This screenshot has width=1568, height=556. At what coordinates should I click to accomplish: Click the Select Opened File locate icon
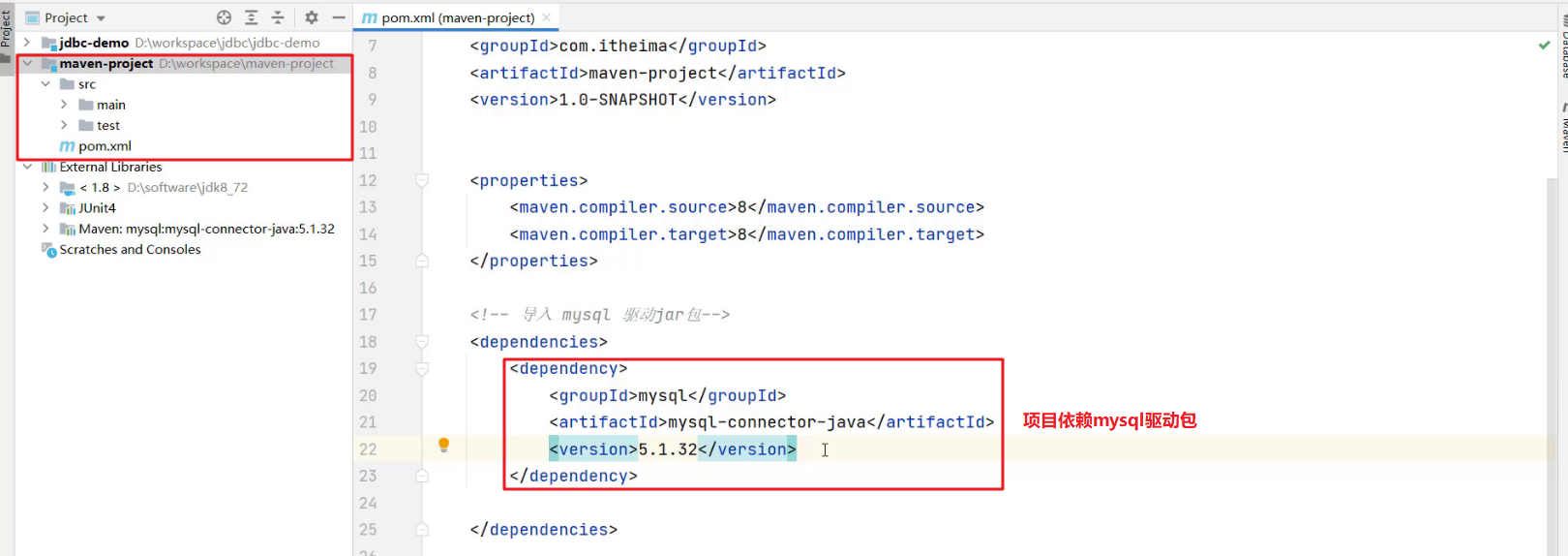(x=224, y=17)
